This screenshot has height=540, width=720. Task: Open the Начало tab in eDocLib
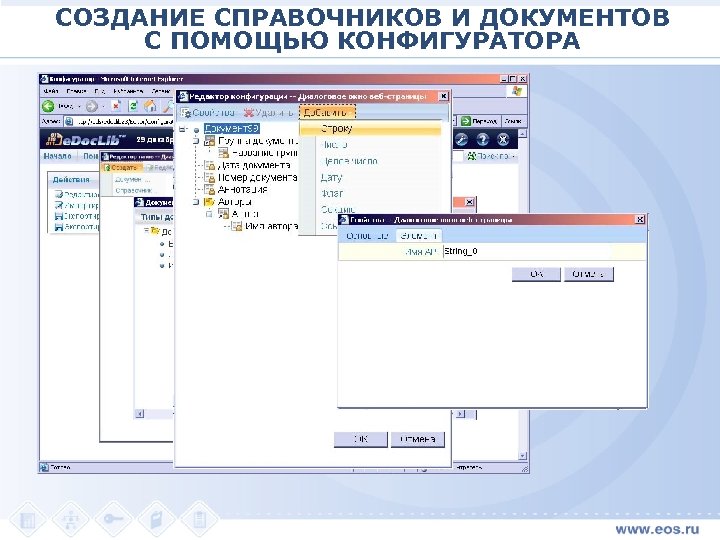point(57,157)
